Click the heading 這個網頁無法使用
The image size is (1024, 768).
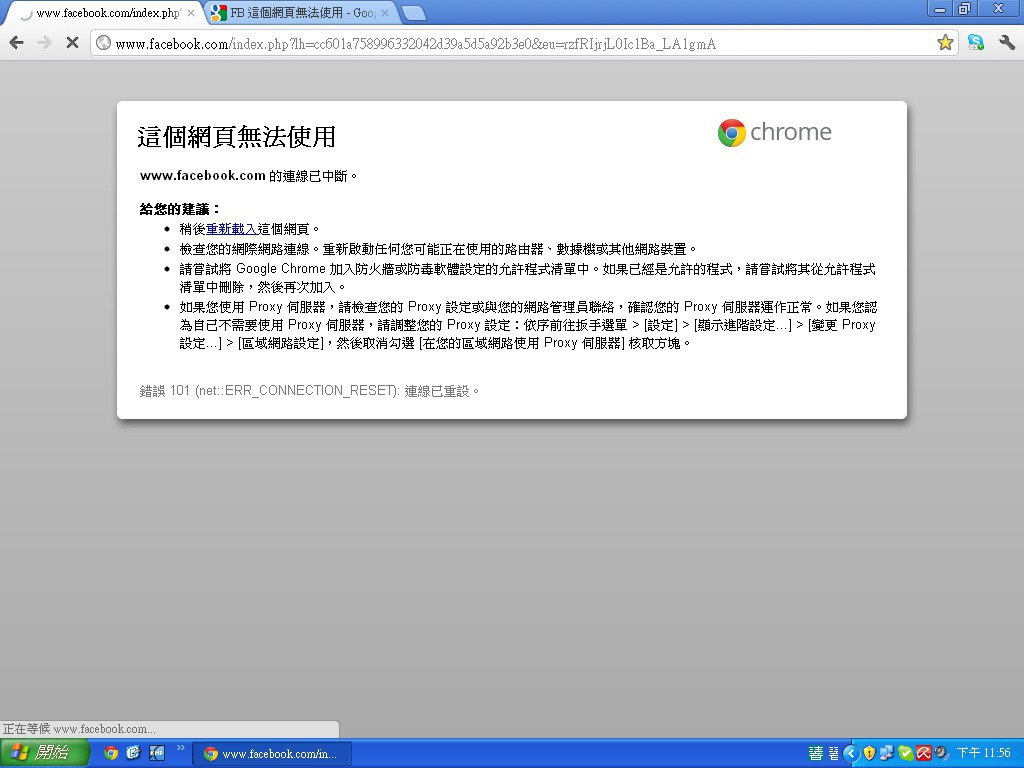pos(236,137)
